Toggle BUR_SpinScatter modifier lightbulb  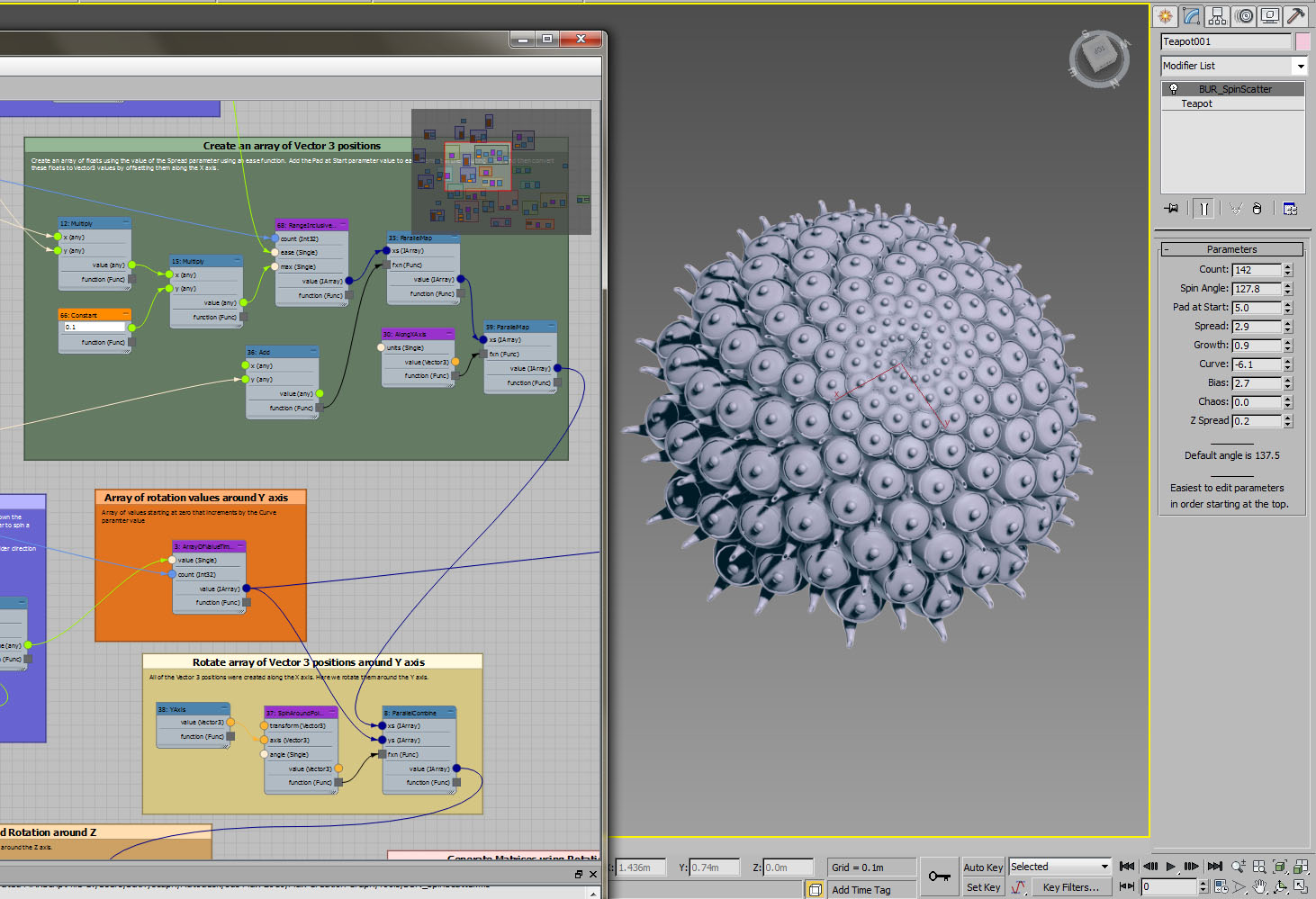coord(1174,89)
